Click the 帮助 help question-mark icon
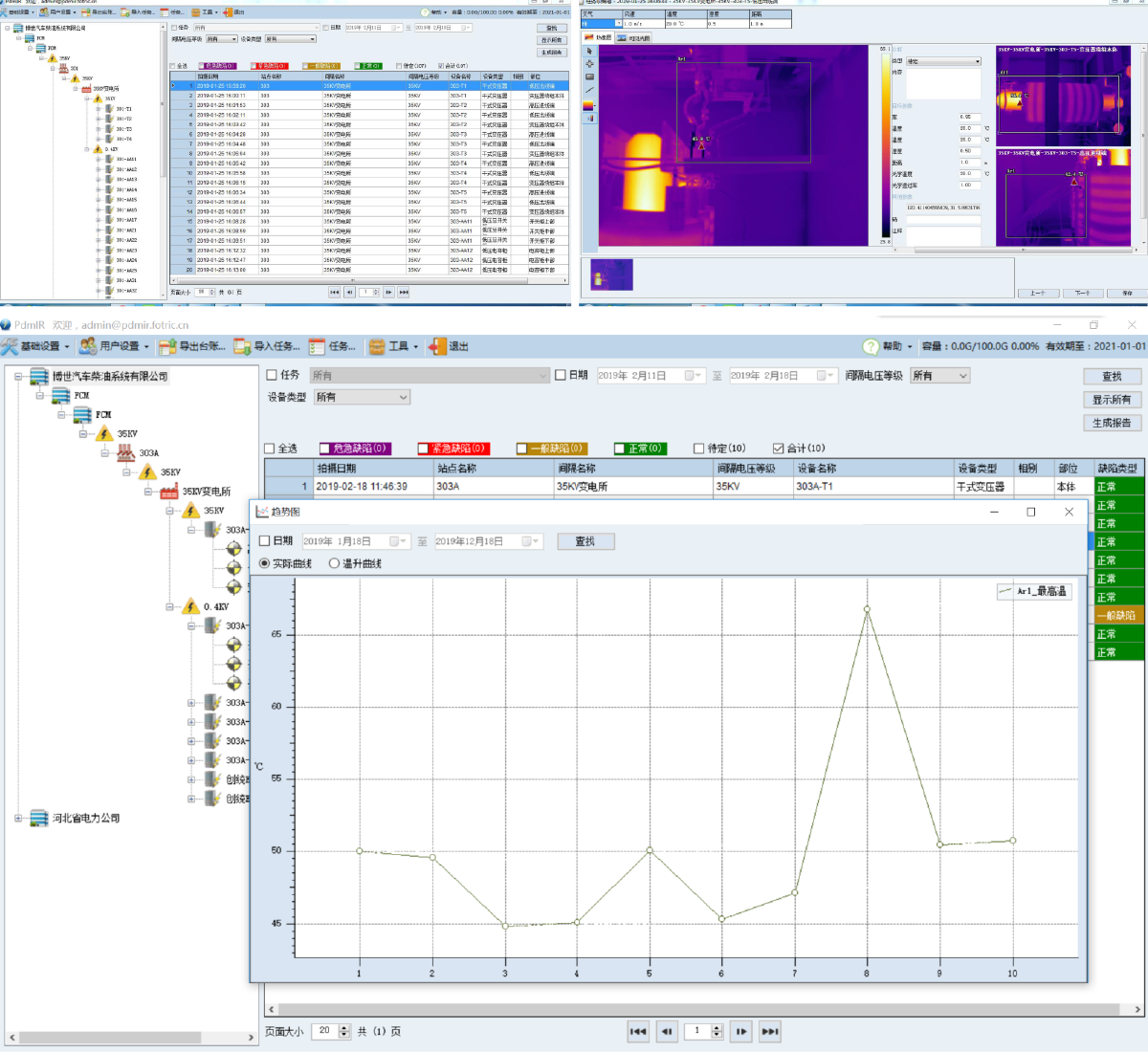 pyautogui.click(x=871, y=346)
